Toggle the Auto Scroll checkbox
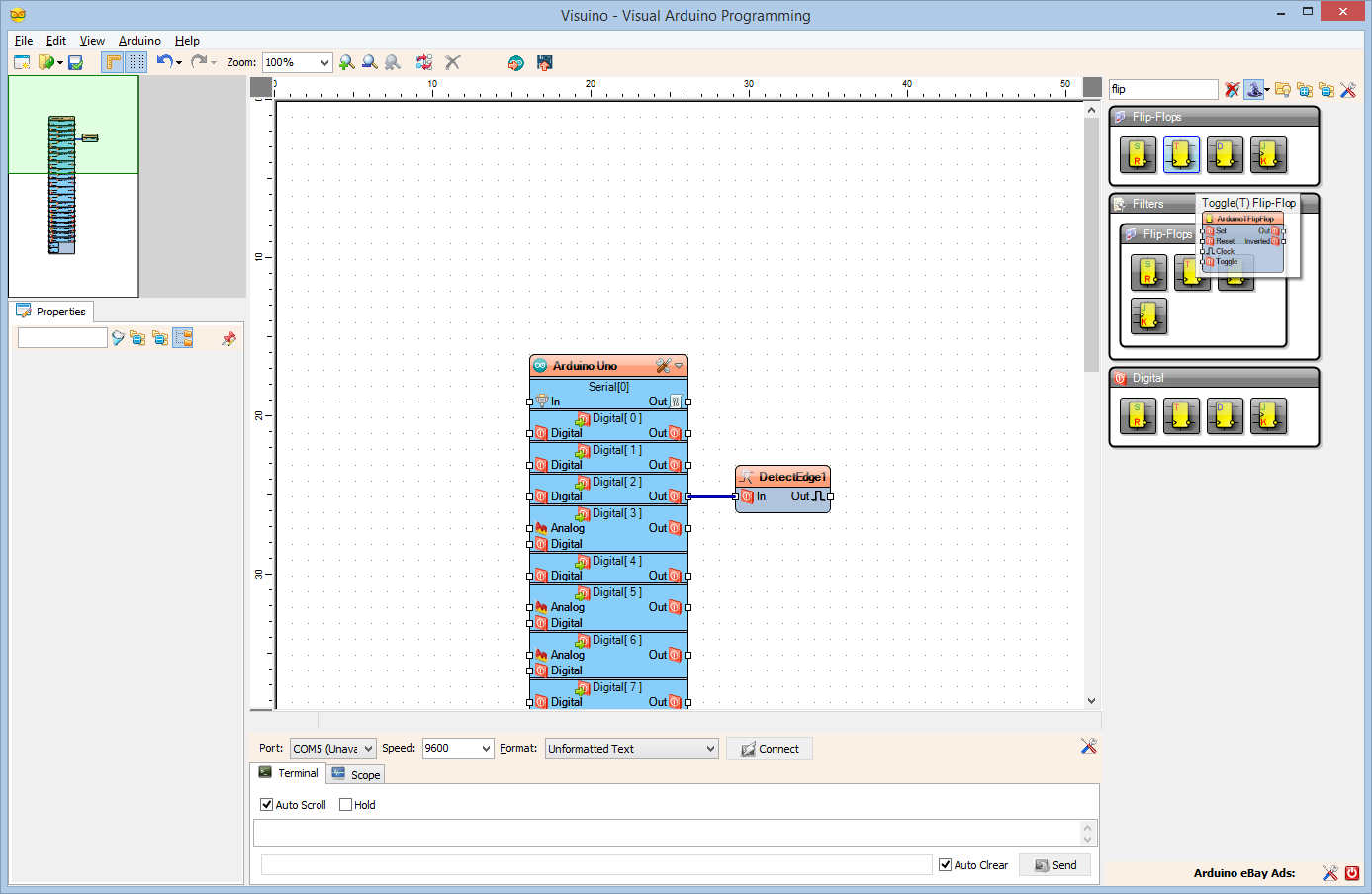The width and height of the screenshot is (1372, 894). click(x=266, y=805)
